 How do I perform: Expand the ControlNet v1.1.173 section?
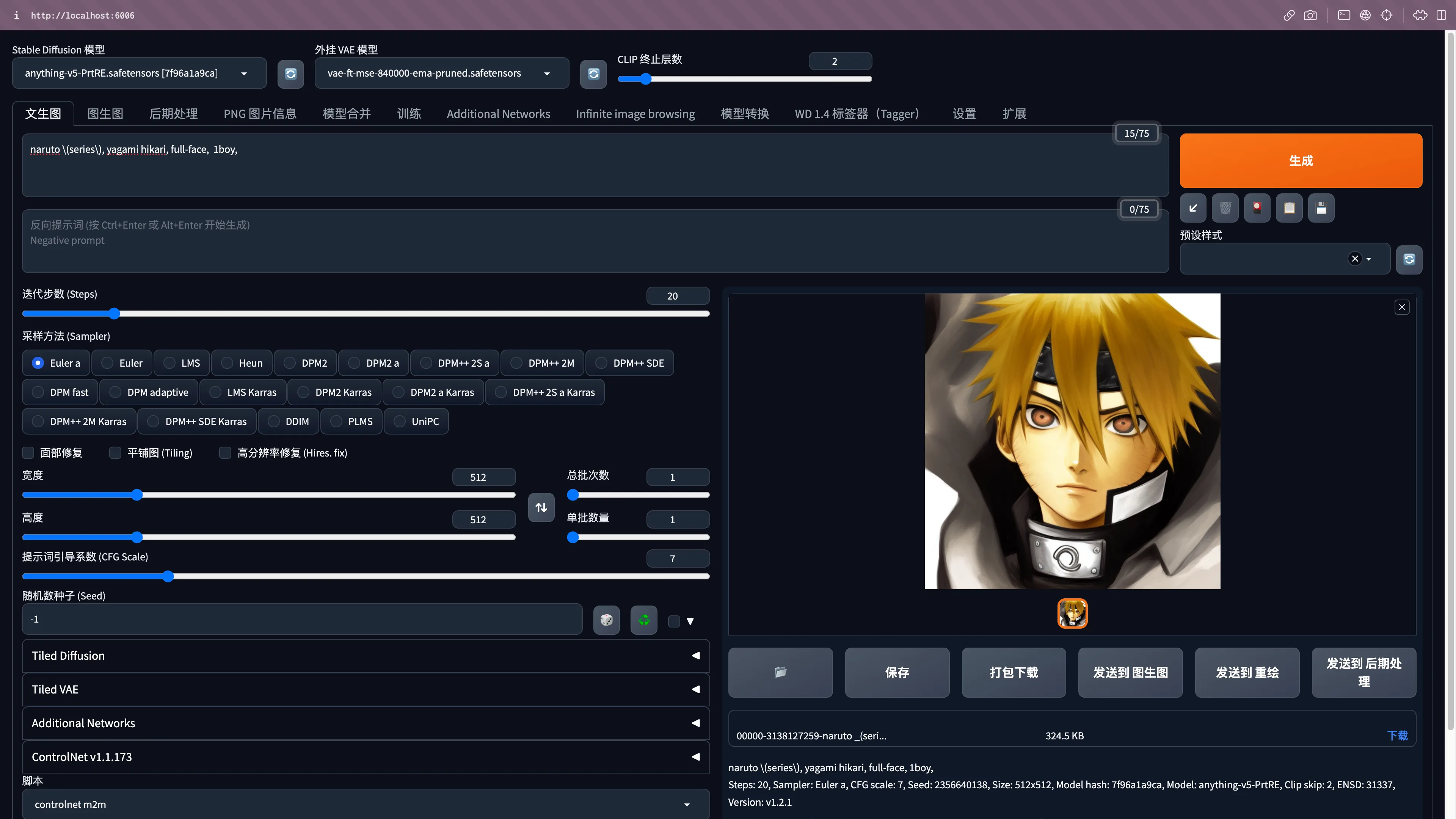pos(366,757)
